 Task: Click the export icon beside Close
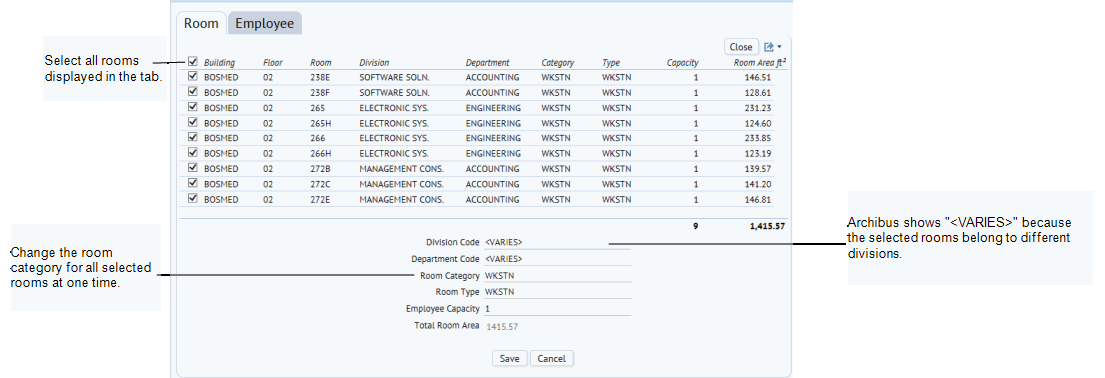pos(769,47)
